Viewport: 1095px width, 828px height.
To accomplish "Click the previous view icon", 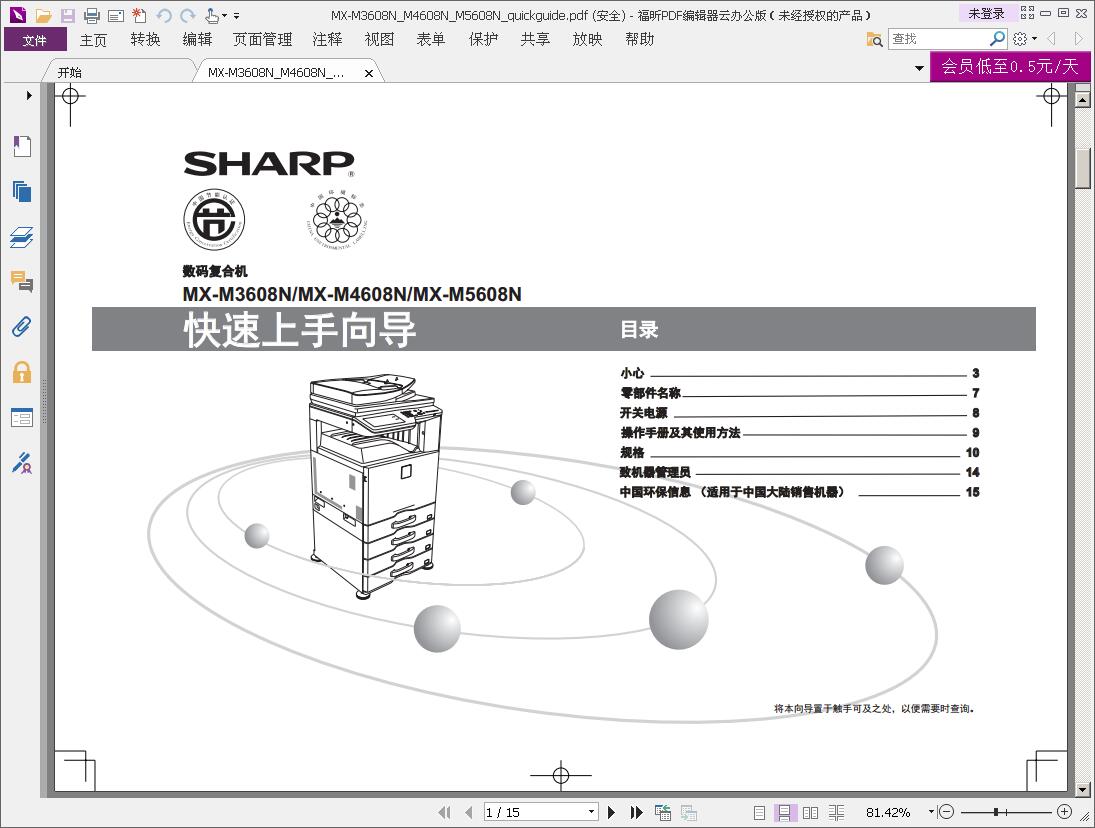I will 663,812.
